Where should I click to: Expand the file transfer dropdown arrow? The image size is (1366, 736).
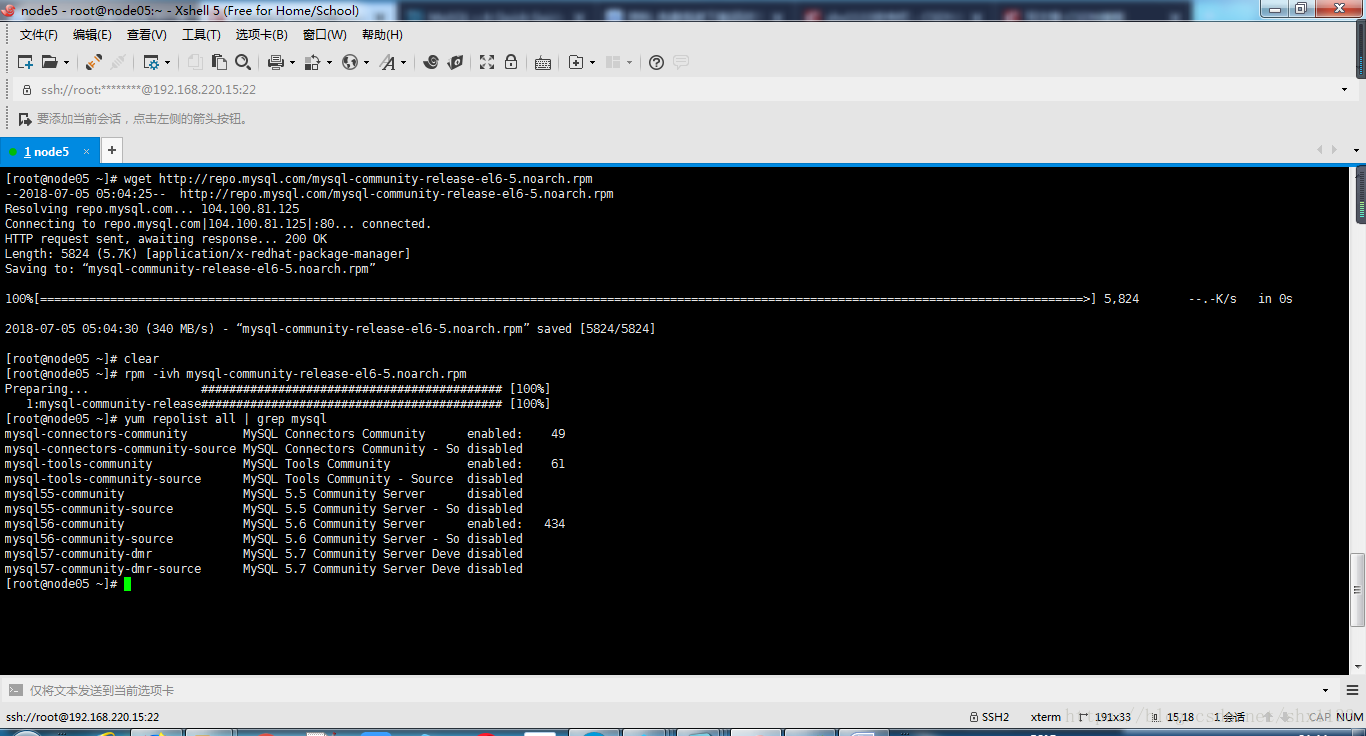[x=328, y=62]
